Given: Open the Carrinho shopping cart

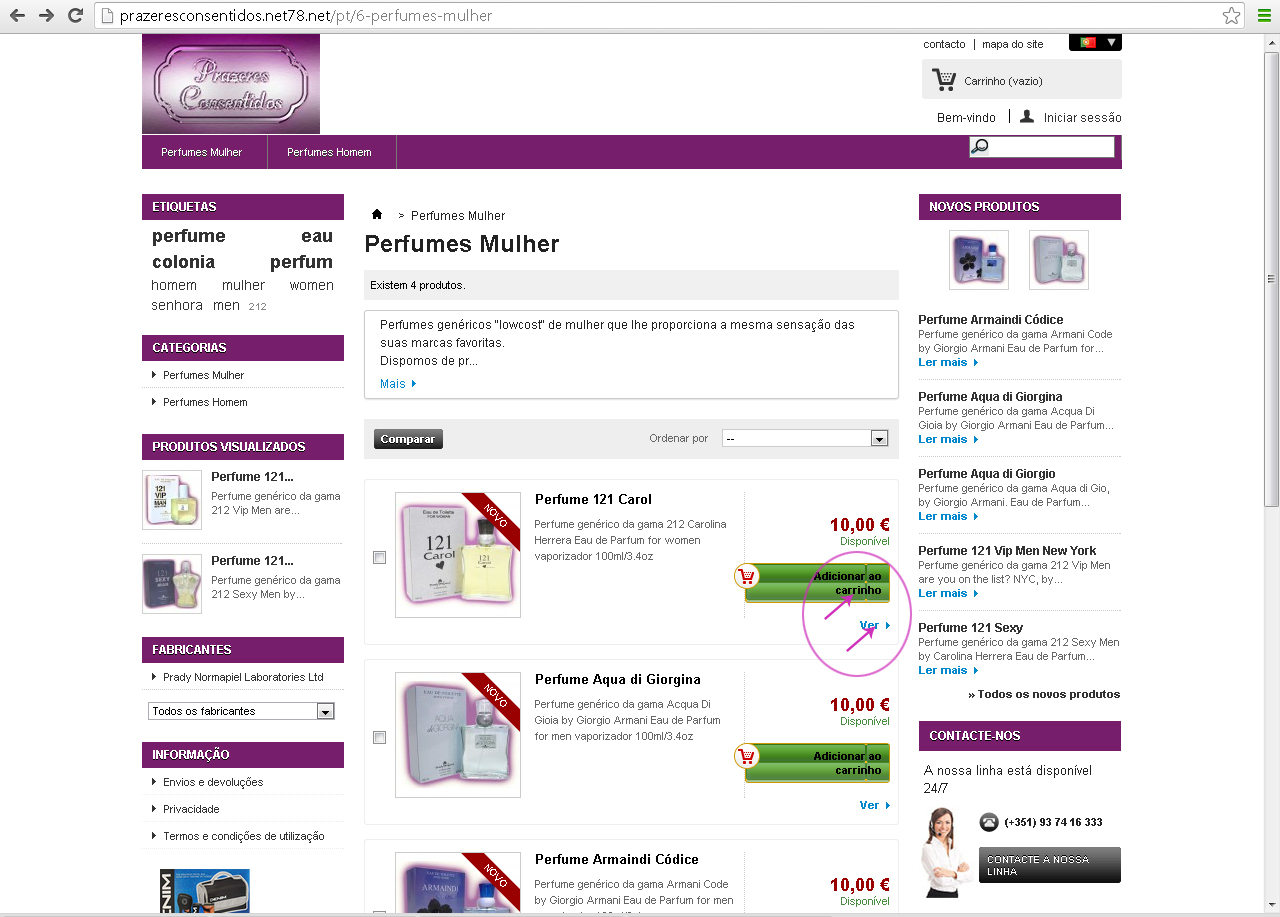Looking at the screenshot, I should click(x=1021, y=79).
